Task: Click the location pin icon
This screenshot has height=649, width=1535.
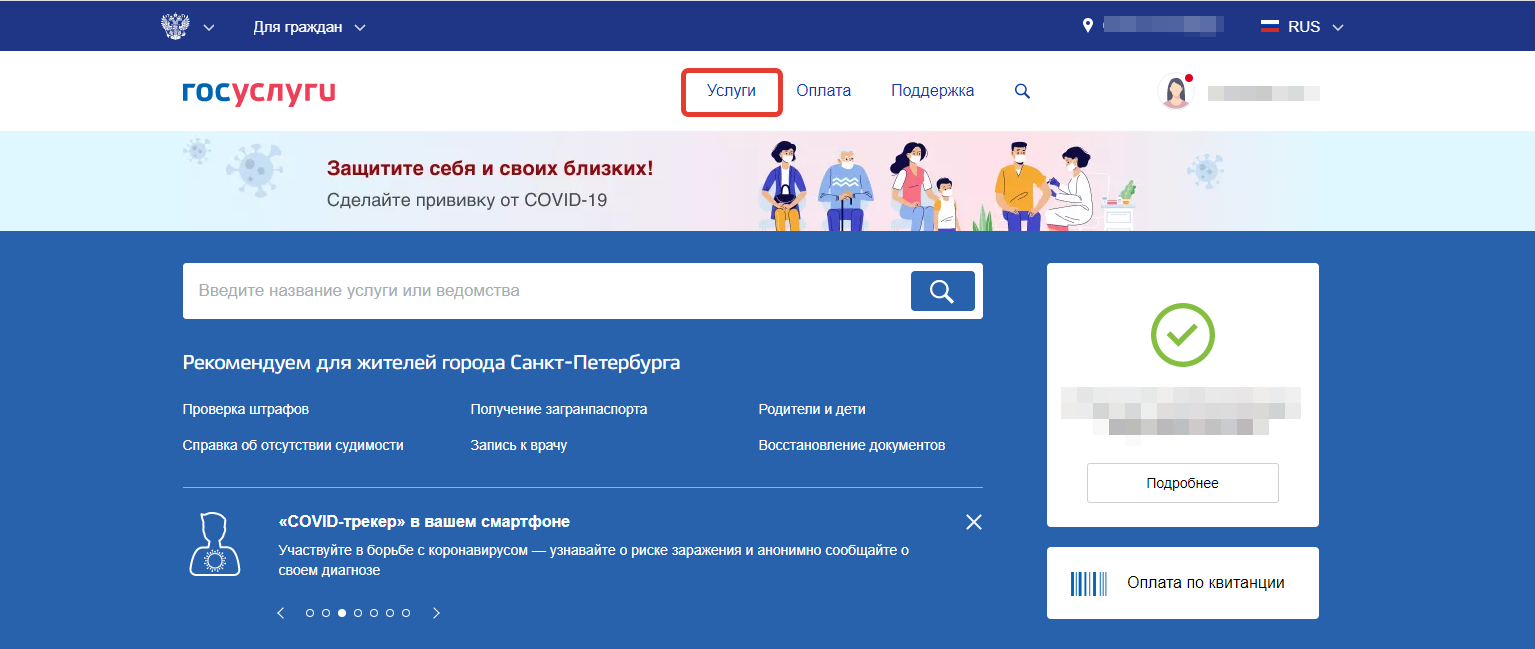Action: pyautogui.click(x=1088, y=26)
